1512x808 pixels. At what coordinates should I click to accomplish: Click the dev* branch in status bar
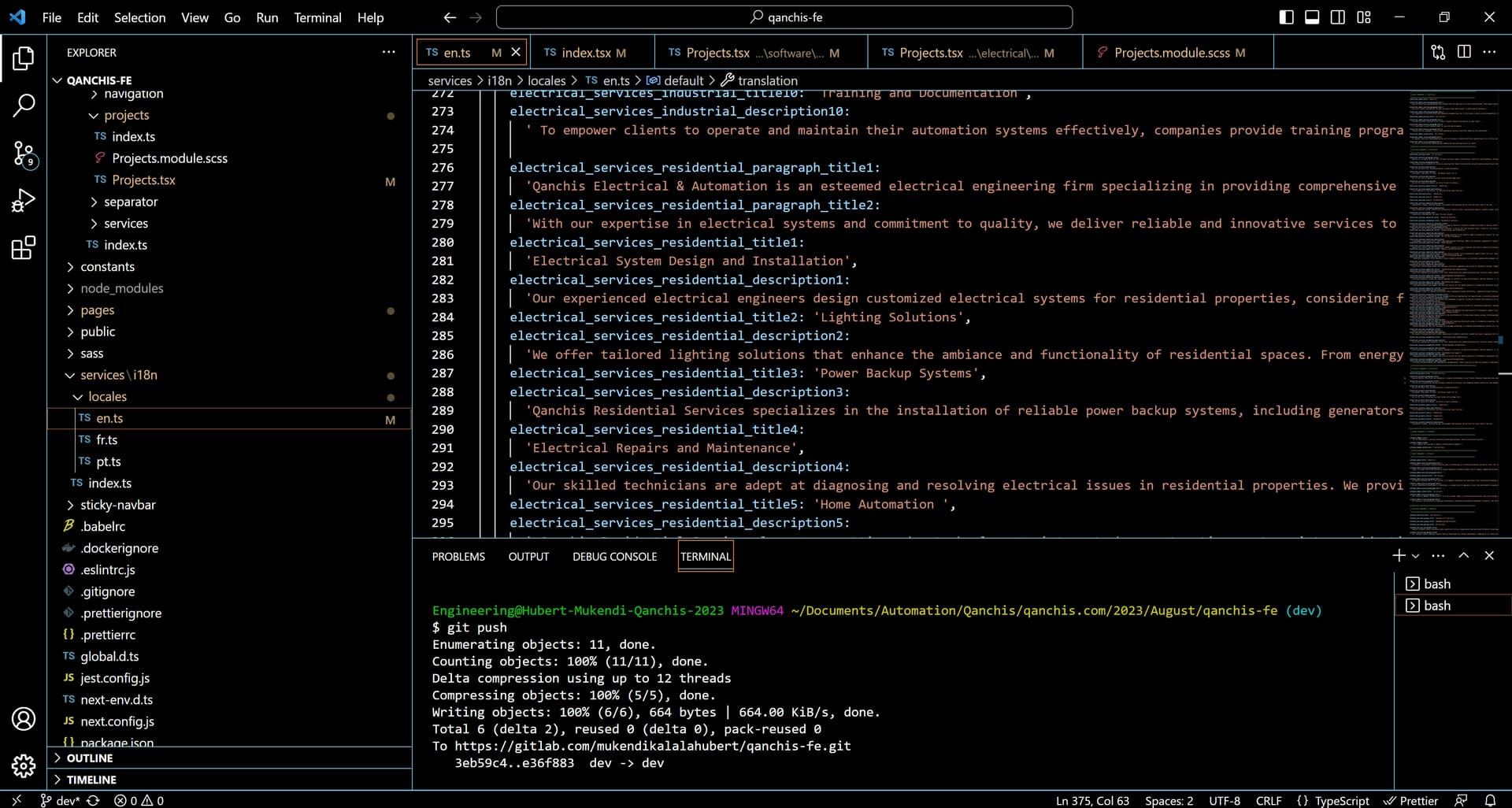point(60,800)
